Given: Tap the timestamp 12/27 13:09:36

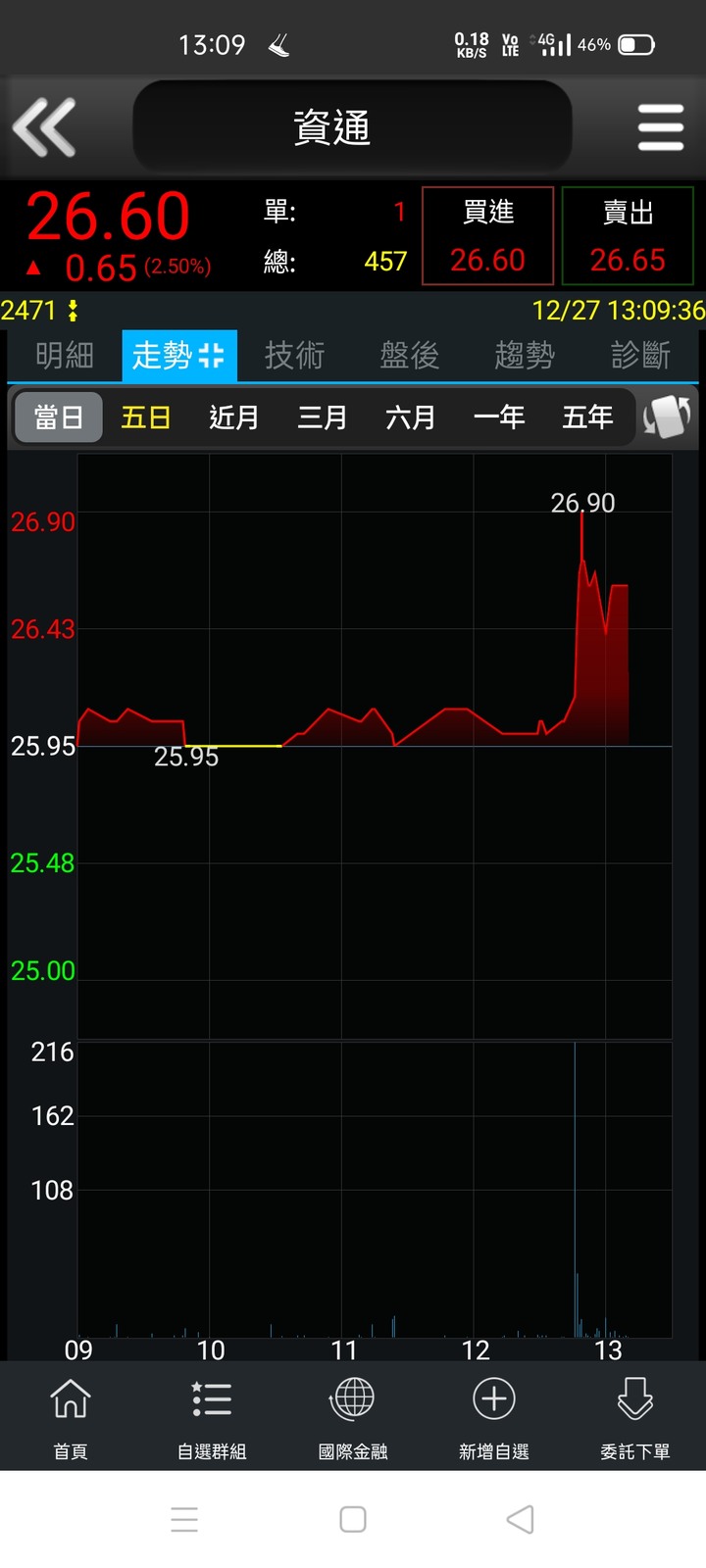Looking at the screenshot, I should click(619, 311).
